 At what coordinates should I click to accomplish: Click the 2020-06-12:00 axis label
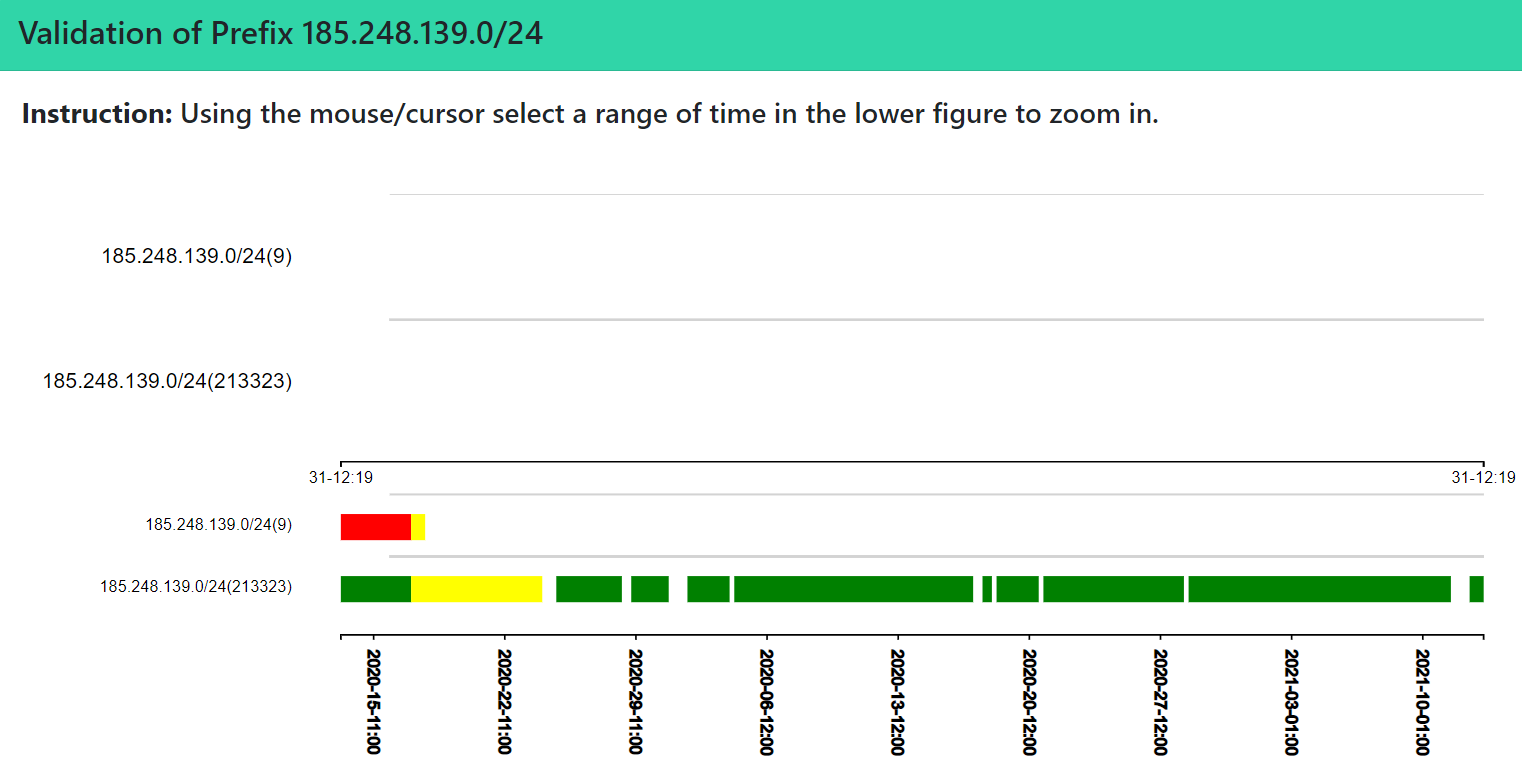(x=767, y=701)
